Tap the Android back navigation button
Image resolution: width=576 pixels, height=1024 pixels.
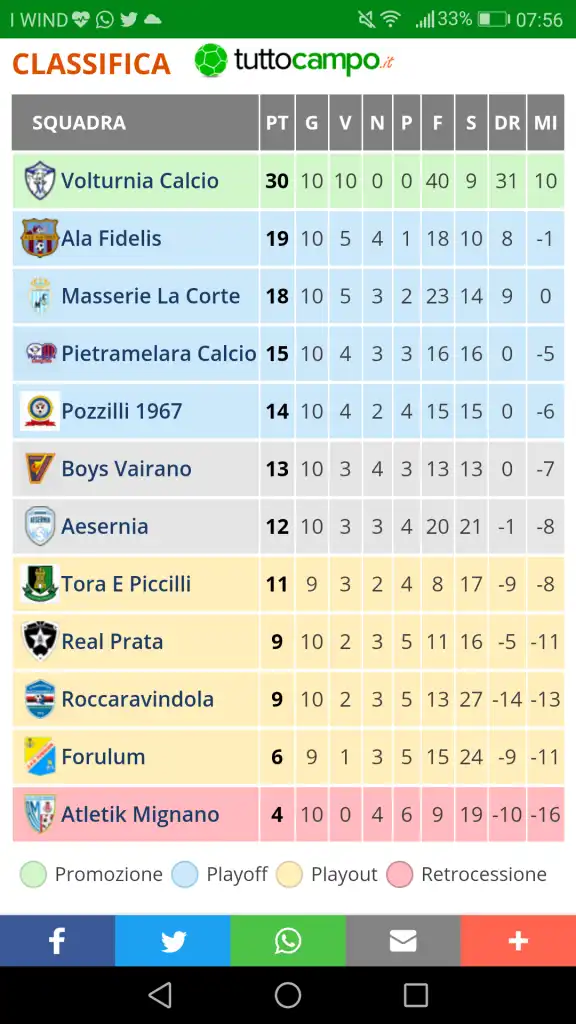[160, 995]
